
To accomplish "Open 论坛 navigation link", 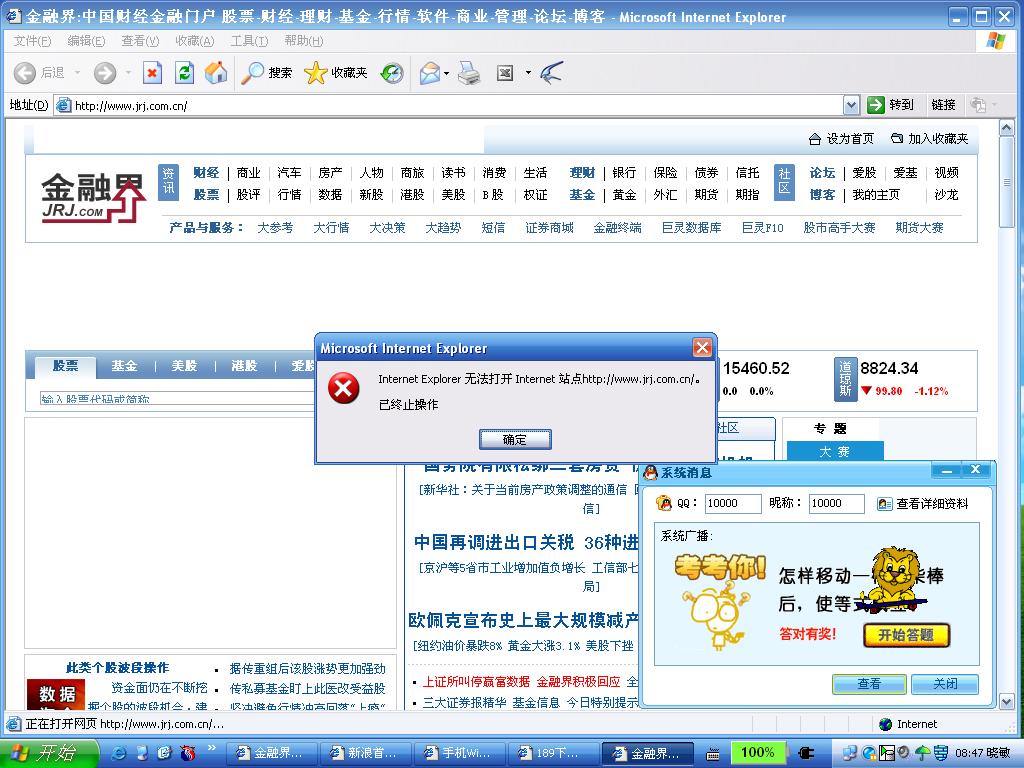I will pos(822,172).
